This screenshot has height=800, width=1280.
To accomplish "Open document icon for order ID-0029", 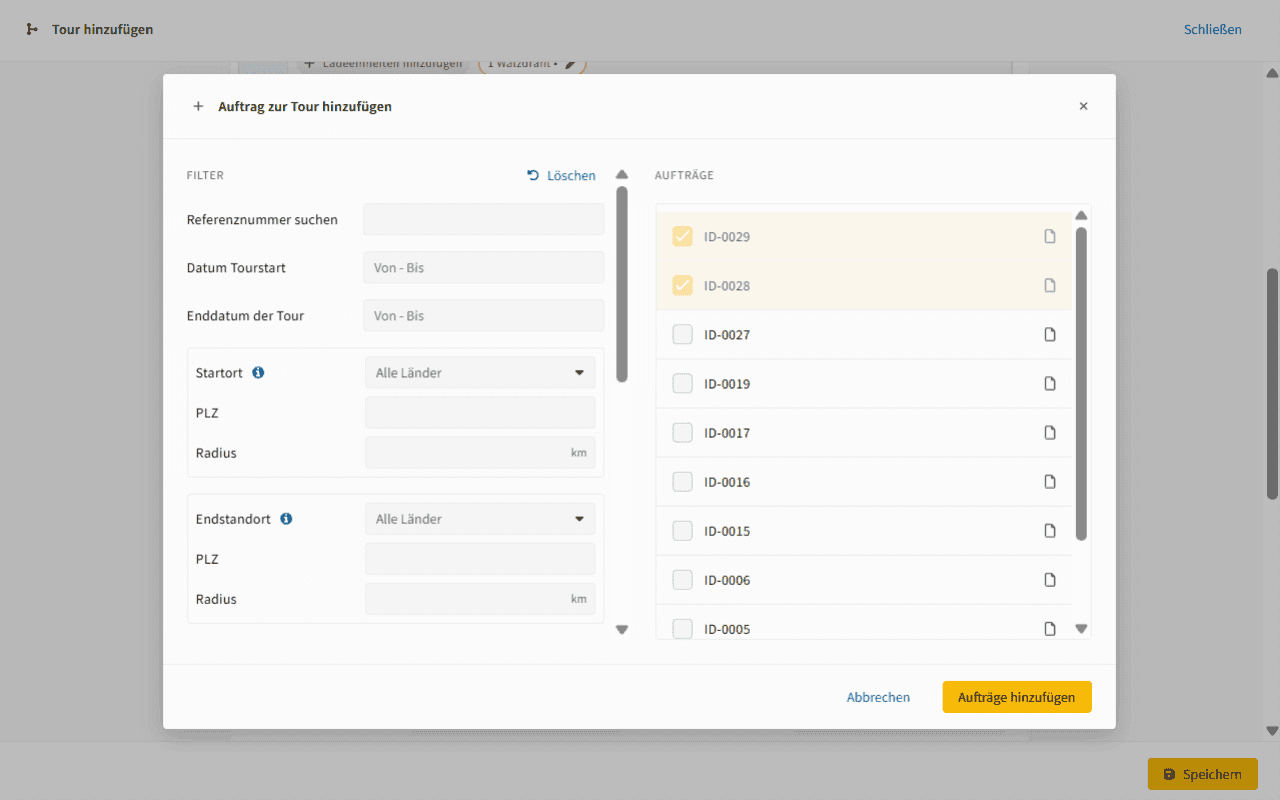I will 1050,237.
